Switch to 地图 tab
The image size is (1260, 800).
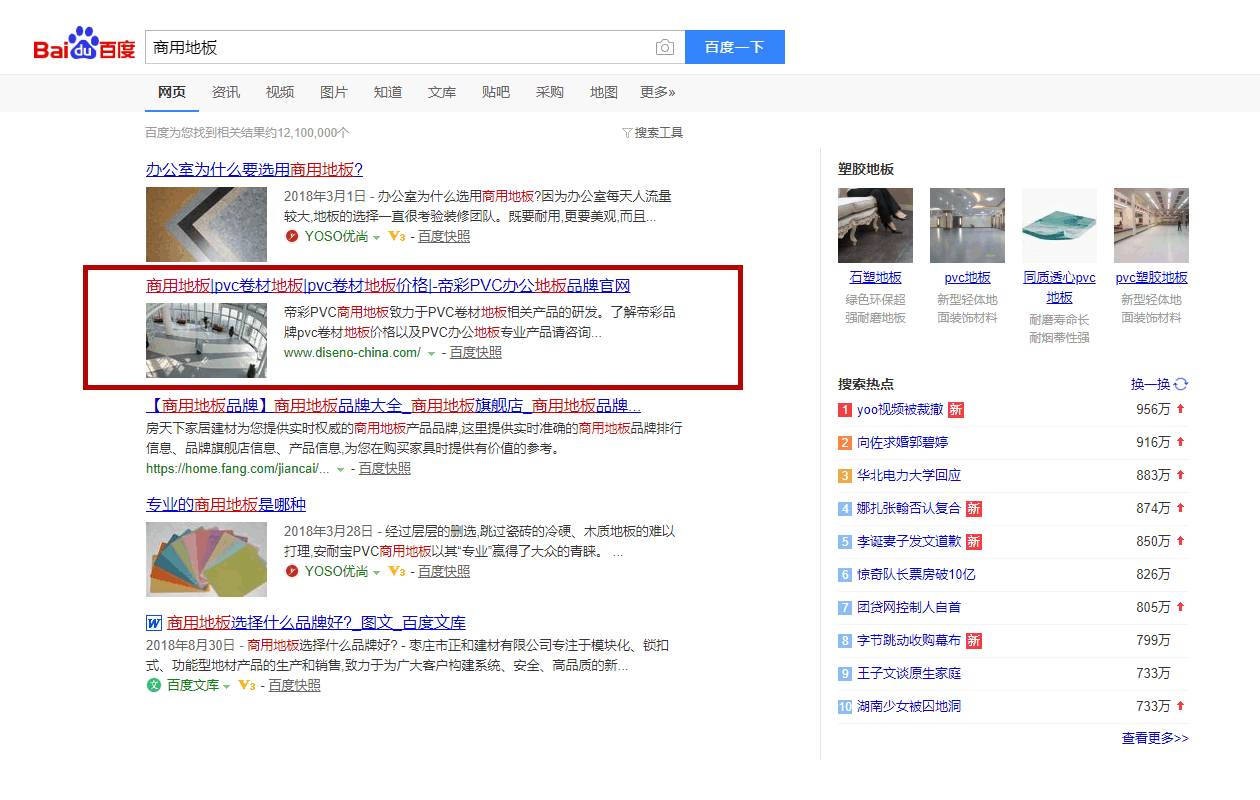pyautogui.click(x=604, y=92)
